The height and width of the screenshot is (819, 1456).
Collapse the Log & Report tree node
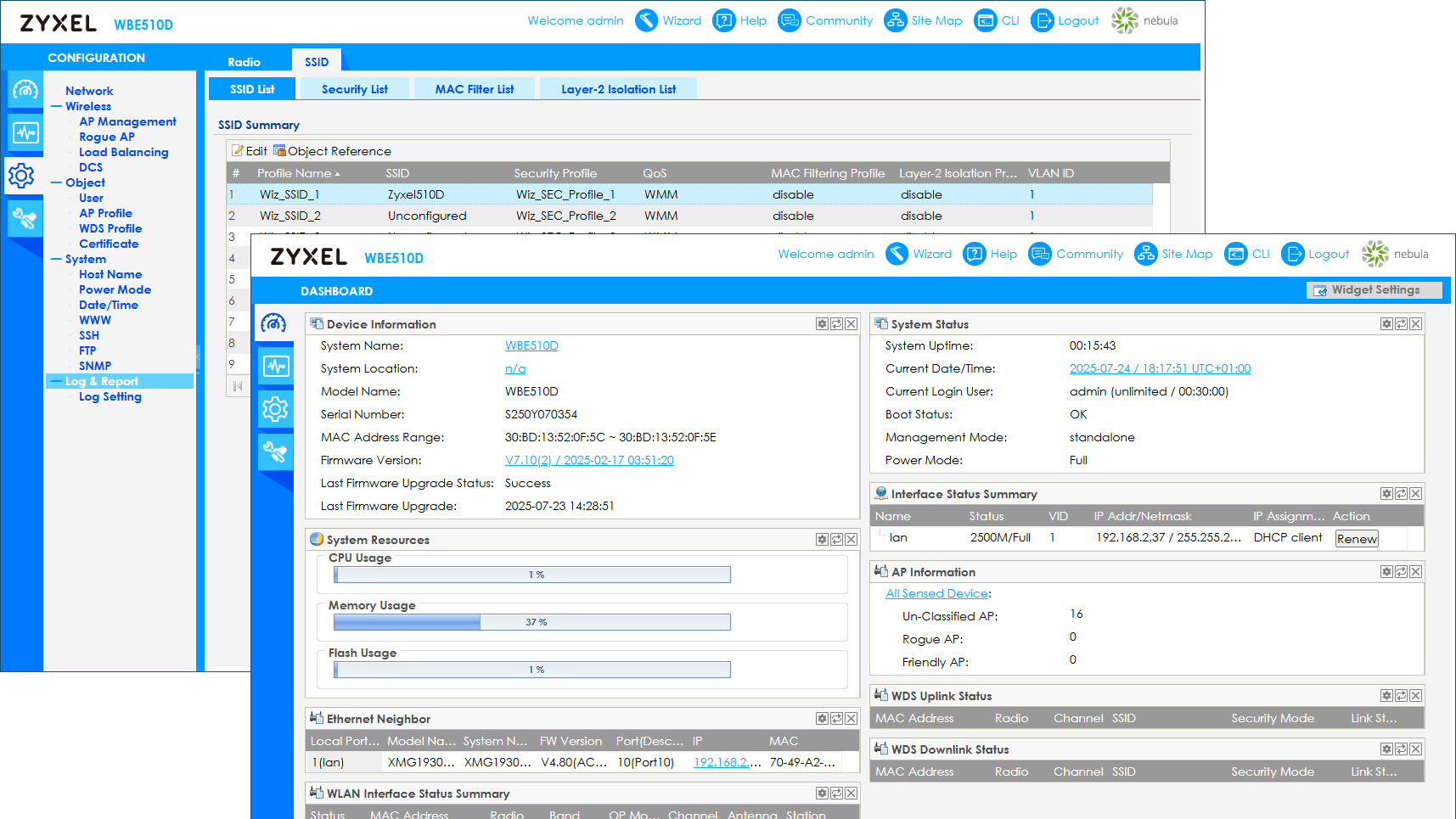[x=56, y=381]
